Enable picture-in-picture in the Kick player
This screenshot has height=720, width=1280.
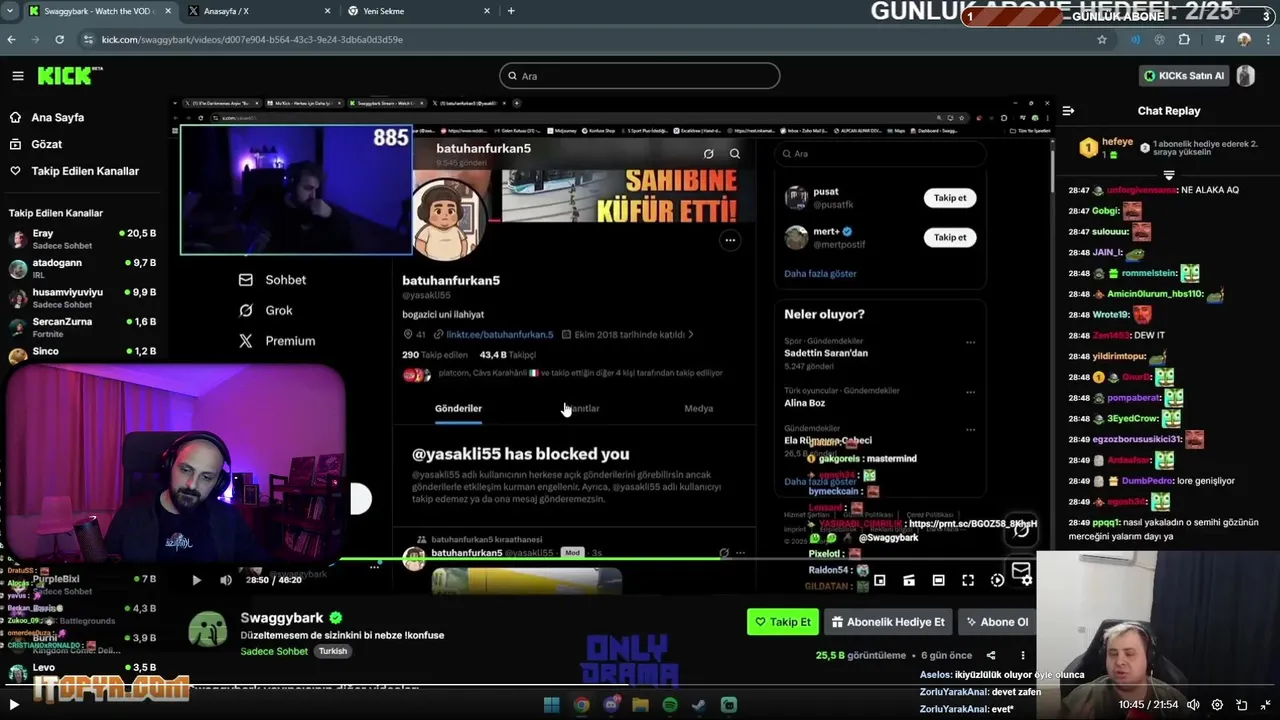pos(880,580)
